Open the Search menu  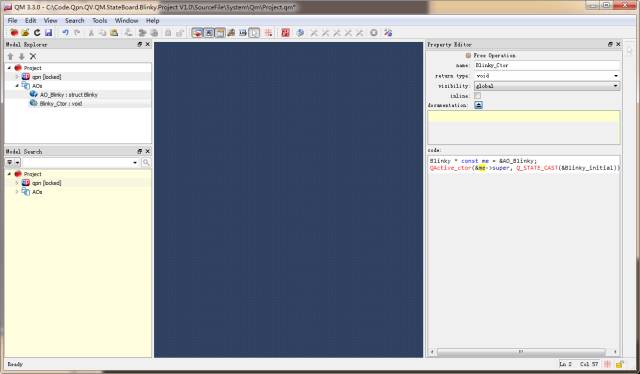pos(74,20)
